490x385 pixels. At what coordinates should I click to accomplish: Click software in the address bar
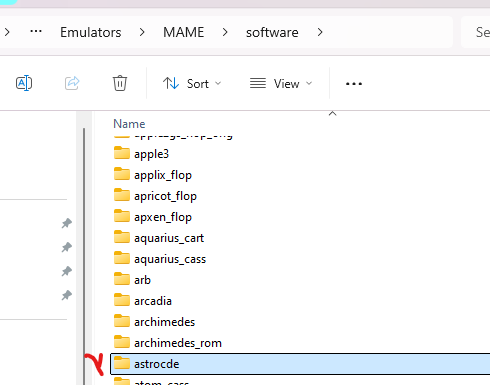click(x=272, y=32)
